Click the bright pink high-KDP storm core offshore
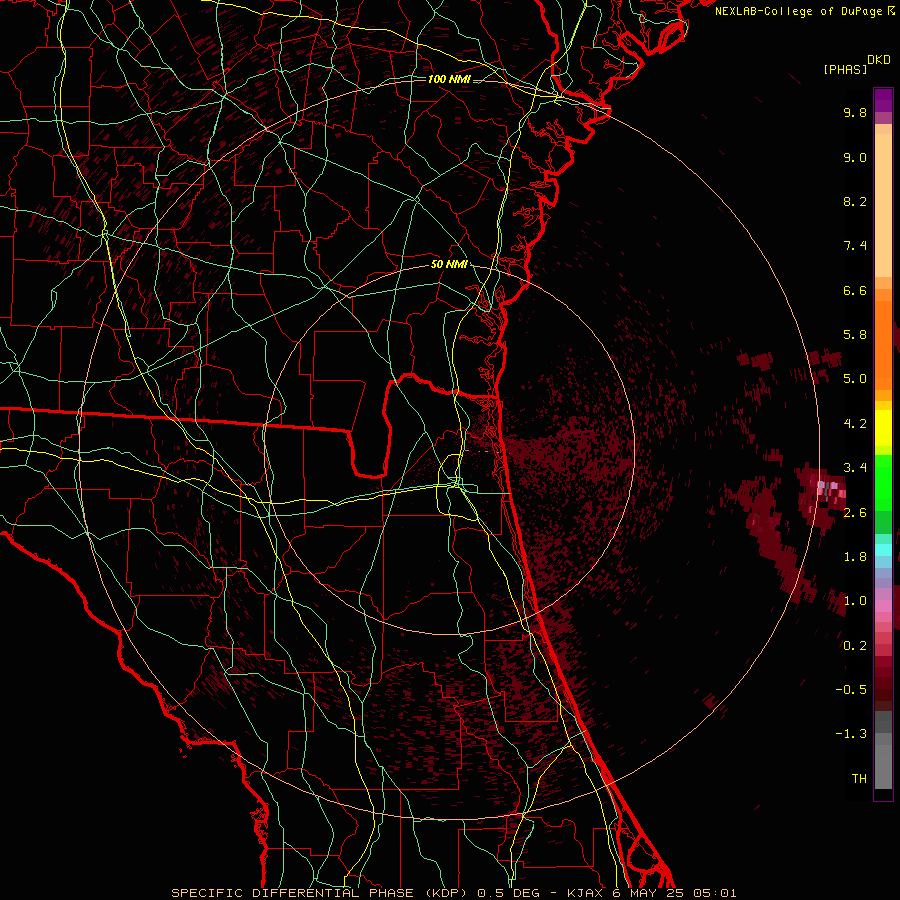 (x=830, y=490)
